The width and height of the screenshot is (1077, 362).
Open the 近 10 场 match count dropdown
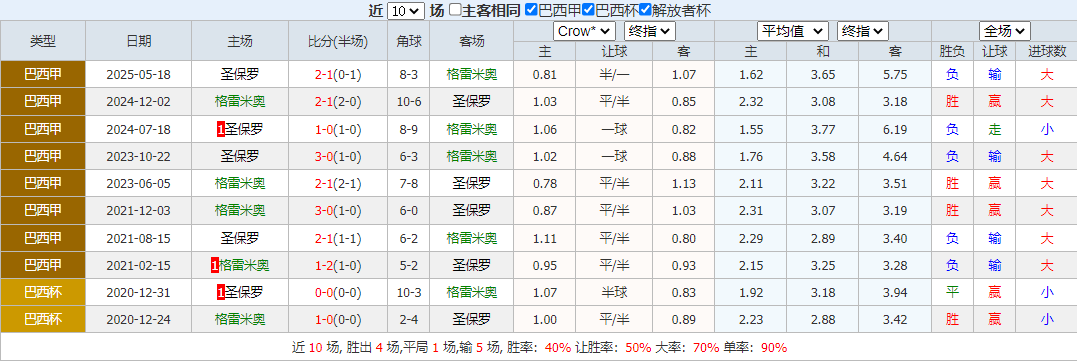pos(406,10)
